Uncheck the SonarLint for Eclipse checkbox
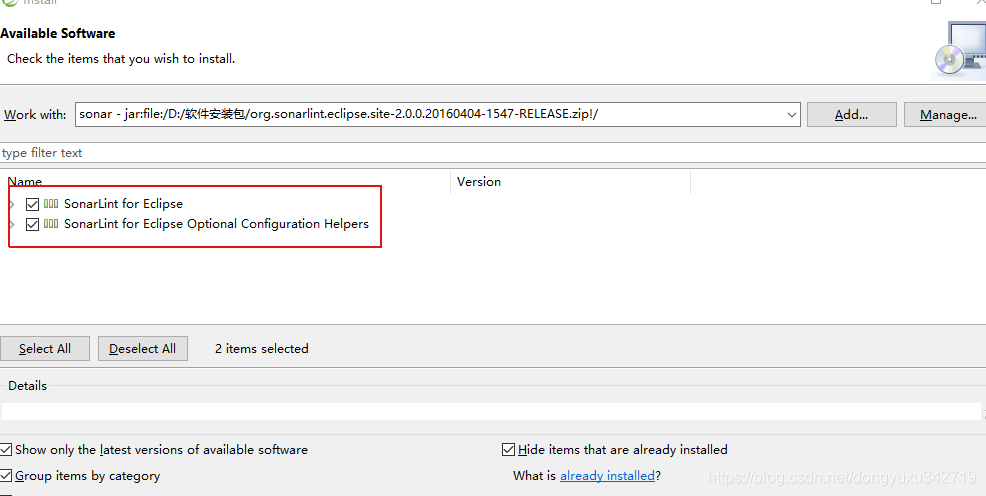Viewport: 986px width, 496px height. point(33,204)
